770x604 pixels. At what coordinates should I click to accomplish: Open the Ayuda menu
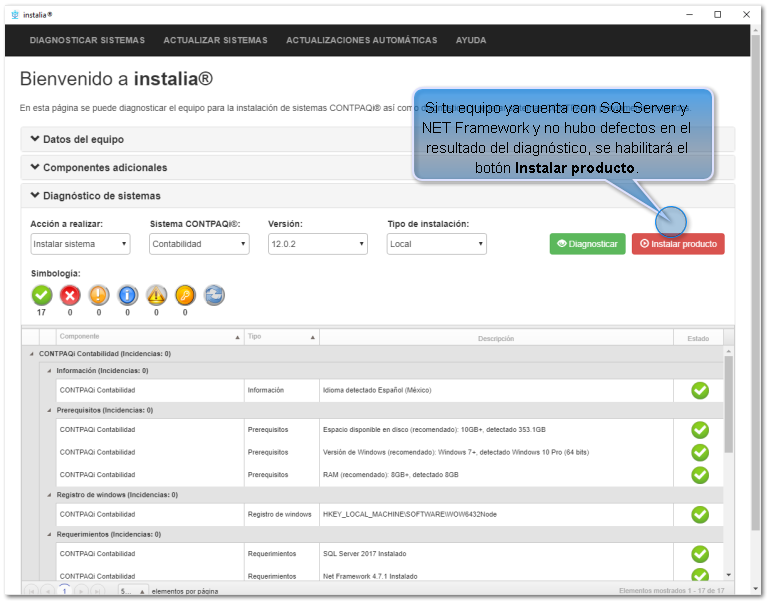click(x=471, y=41)
